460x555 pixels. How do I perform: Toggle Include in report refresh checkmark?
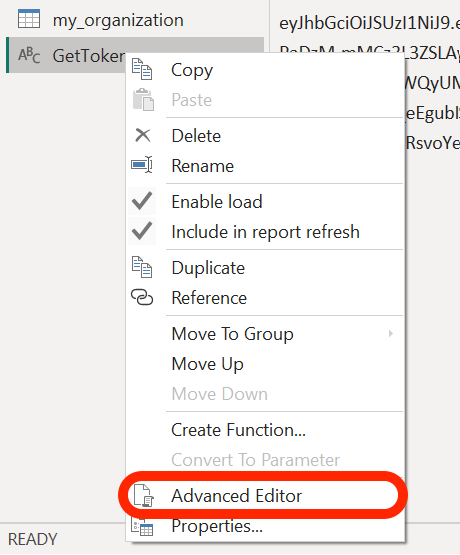click(142, 231)
